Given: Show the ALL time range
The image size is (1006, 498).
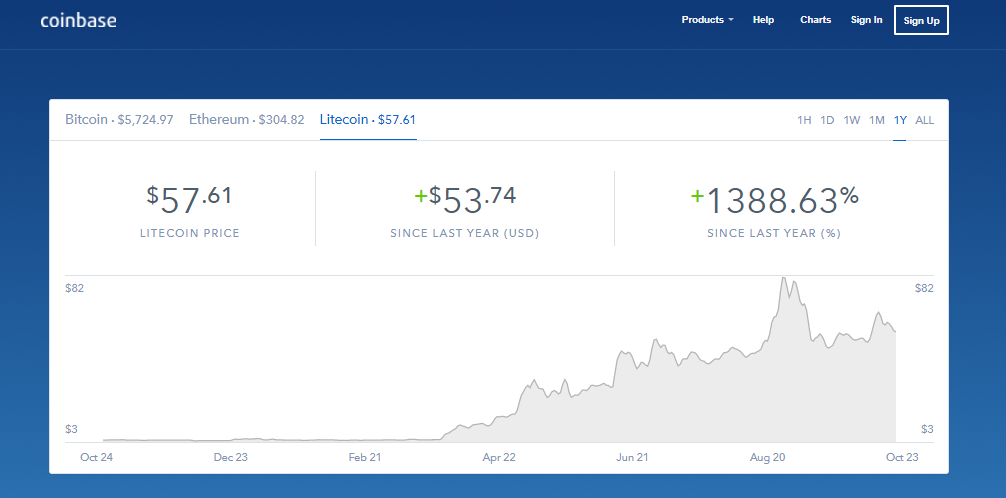Looking at the screenshot, I should pos(925,121).
